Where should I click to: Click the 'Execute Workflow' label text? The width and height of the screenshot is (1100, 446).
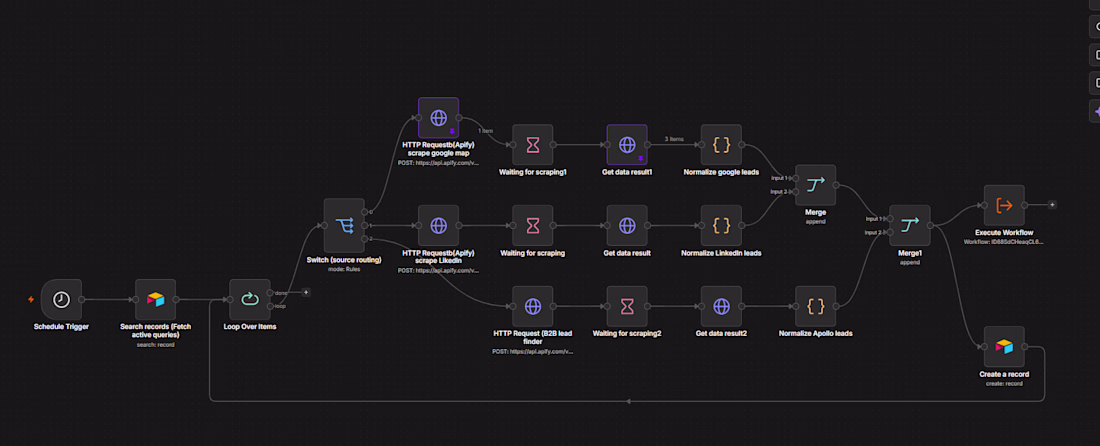(1004, 233)
